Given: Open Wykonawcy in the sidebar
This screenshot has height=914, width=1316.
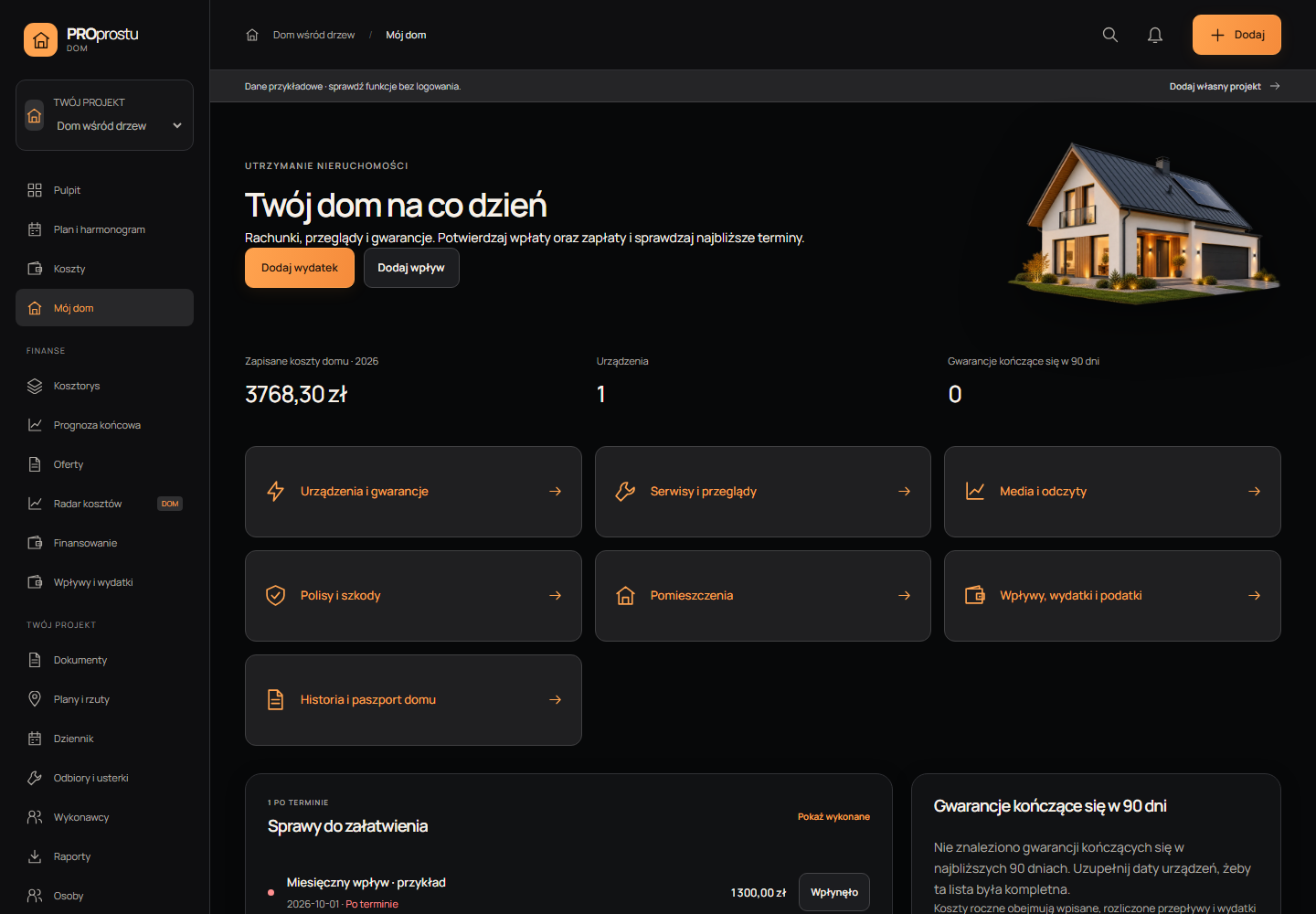Looking at the screenshot, I should [x=104, y=817].
